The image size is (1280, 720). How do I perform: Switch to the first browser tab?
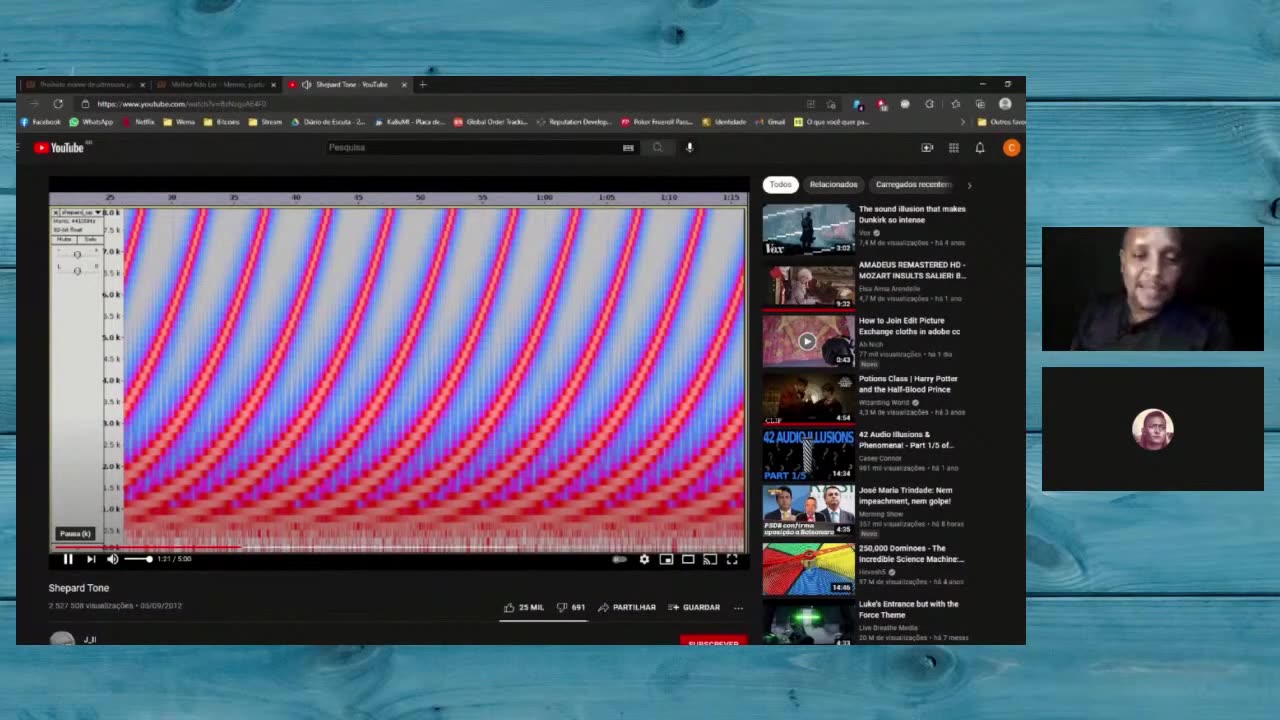click(85, 85)
